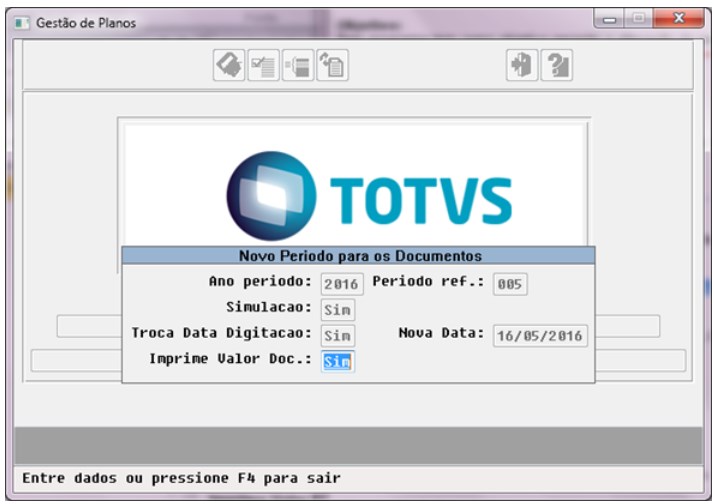Click the Simulacao field
The image size is (714, 504).
337,310
